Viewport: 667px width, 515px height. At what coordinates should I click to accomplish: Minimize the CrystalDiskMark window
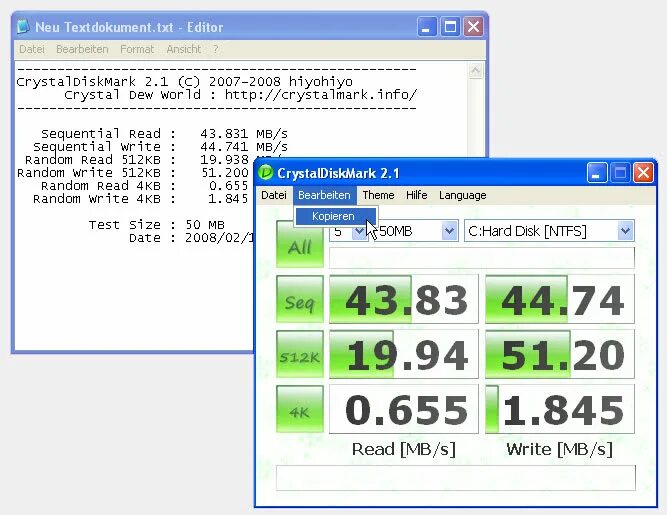point(596,173)
